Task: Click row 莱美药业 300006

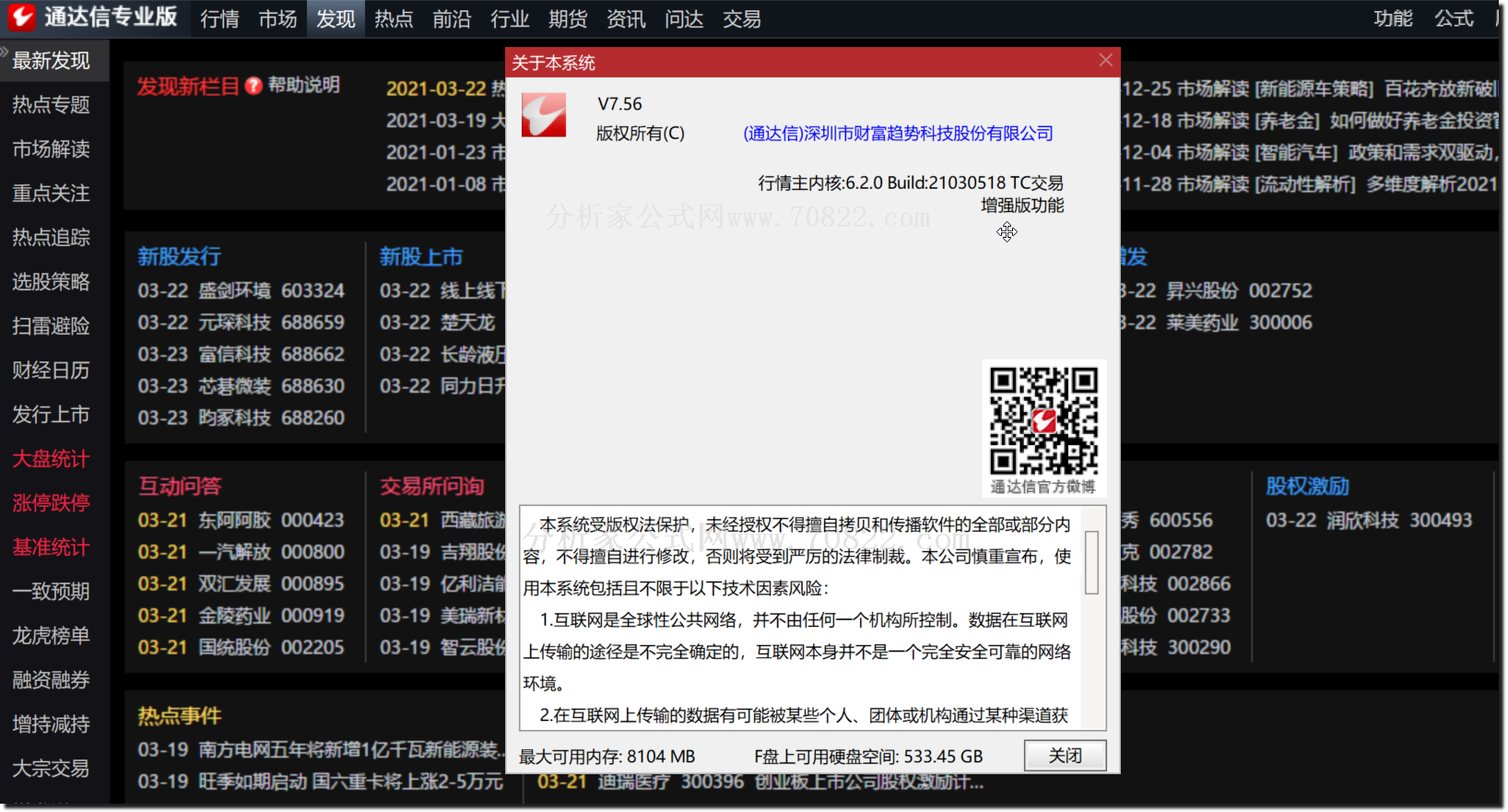Action: point(1217,323)
